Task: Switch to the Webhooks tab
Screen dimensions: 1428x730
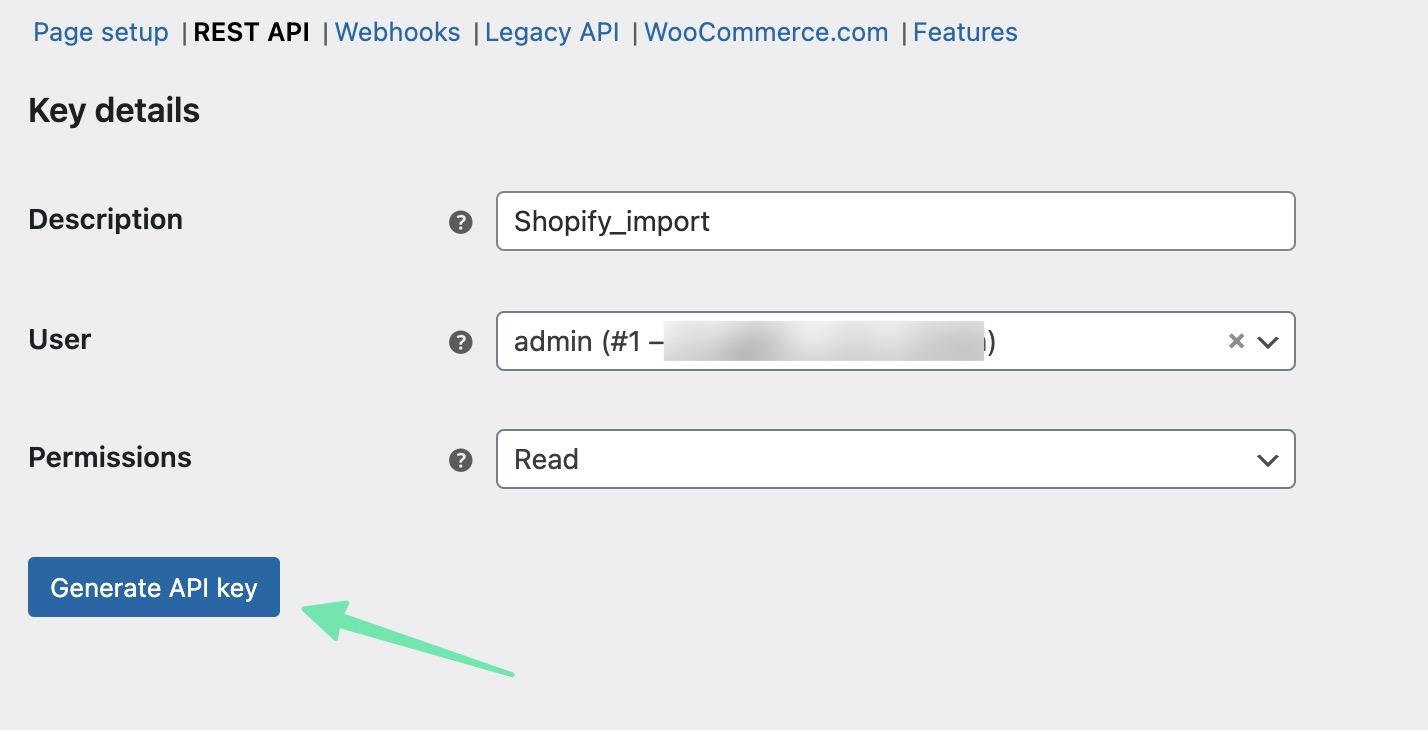Action: pos(398,33)
